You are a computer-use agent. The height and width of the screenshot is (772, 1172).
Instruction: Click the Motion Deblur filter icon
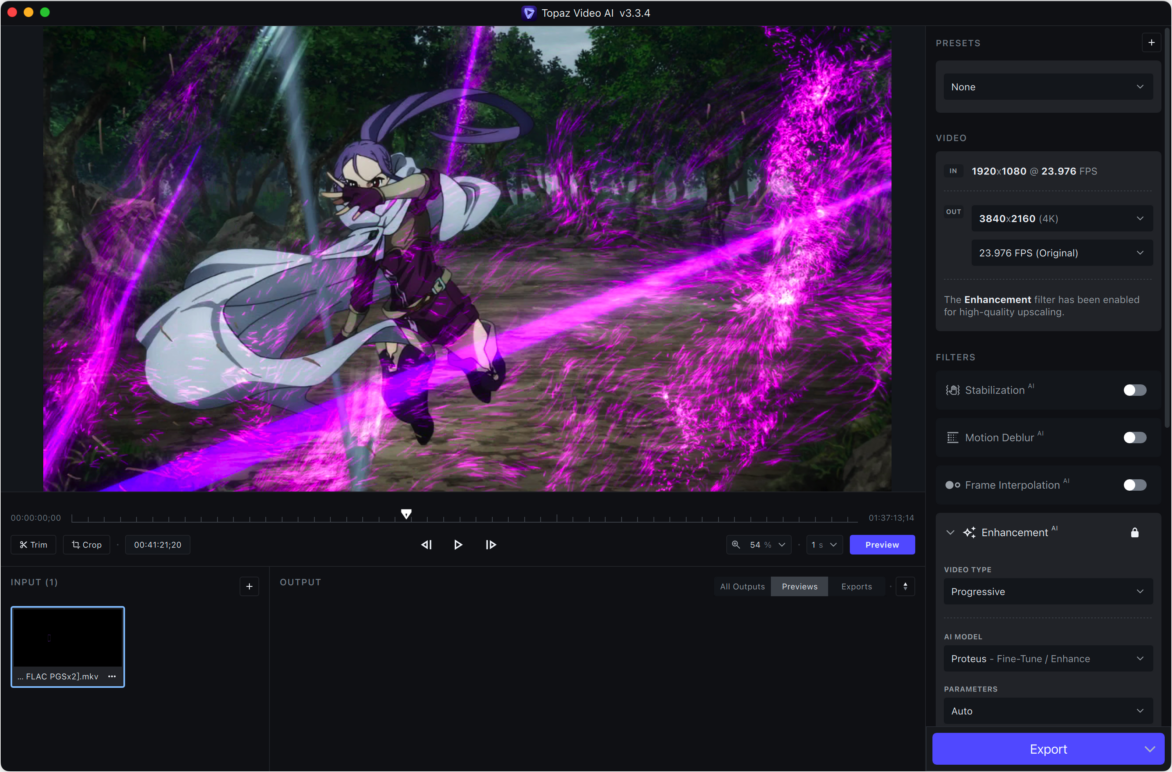click(952, 437)
